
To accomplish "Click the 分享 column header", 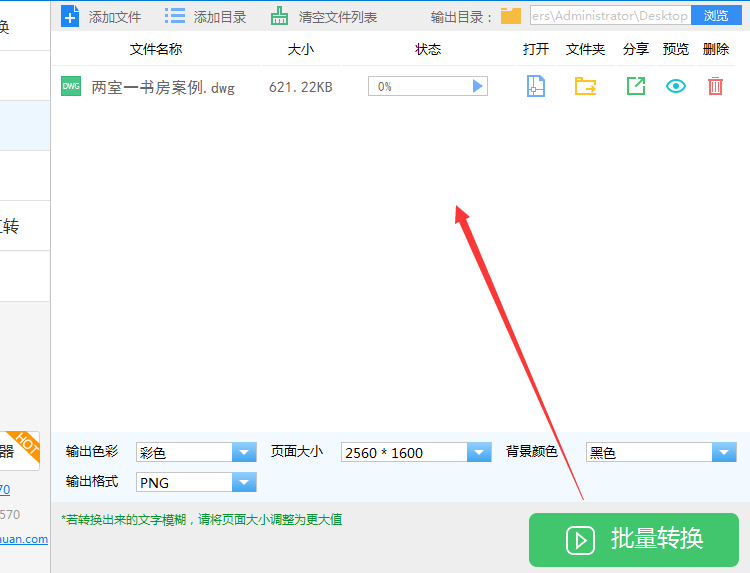I will (x=636, y=49).
